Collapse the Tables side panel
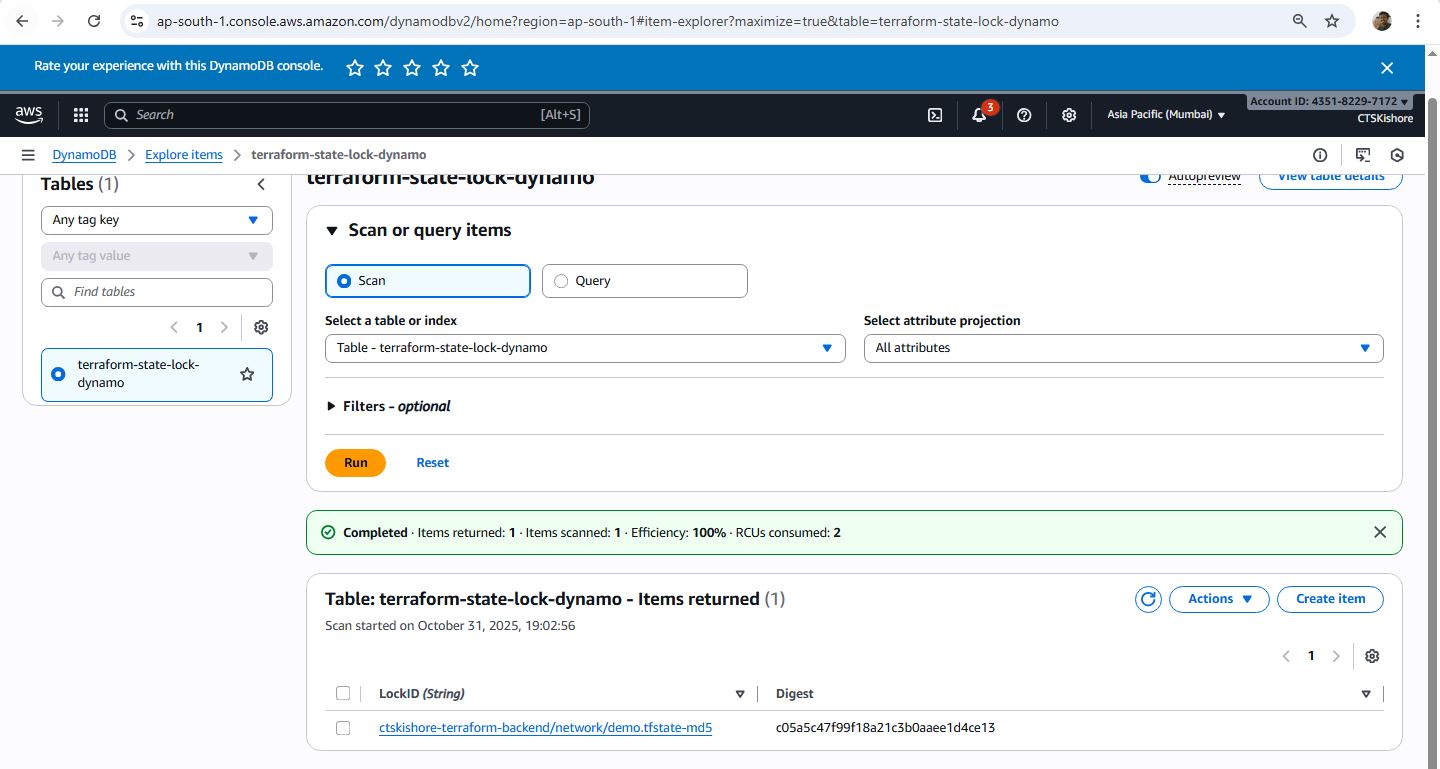The width and height of the screenshot is (1440, 769). click(x=261, y=184)
